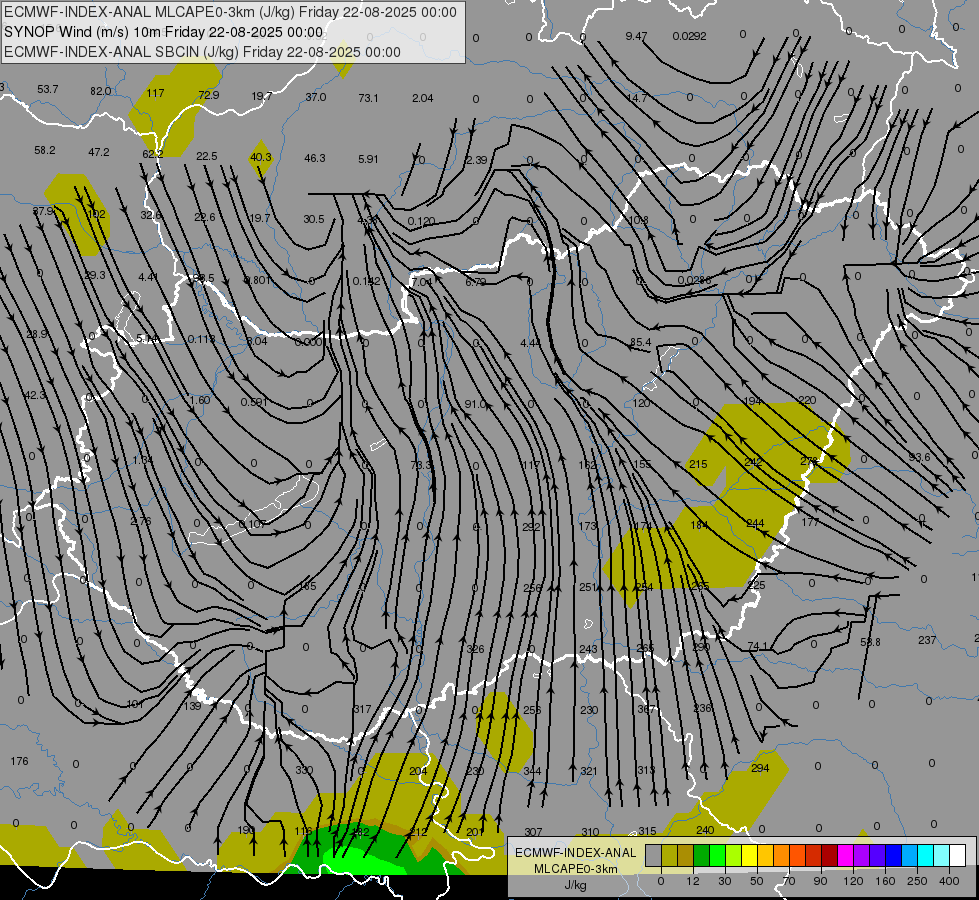The width and height of the screenshot is (979, 900).
Task: Click the grid value 165
Action: click(308, 586)
